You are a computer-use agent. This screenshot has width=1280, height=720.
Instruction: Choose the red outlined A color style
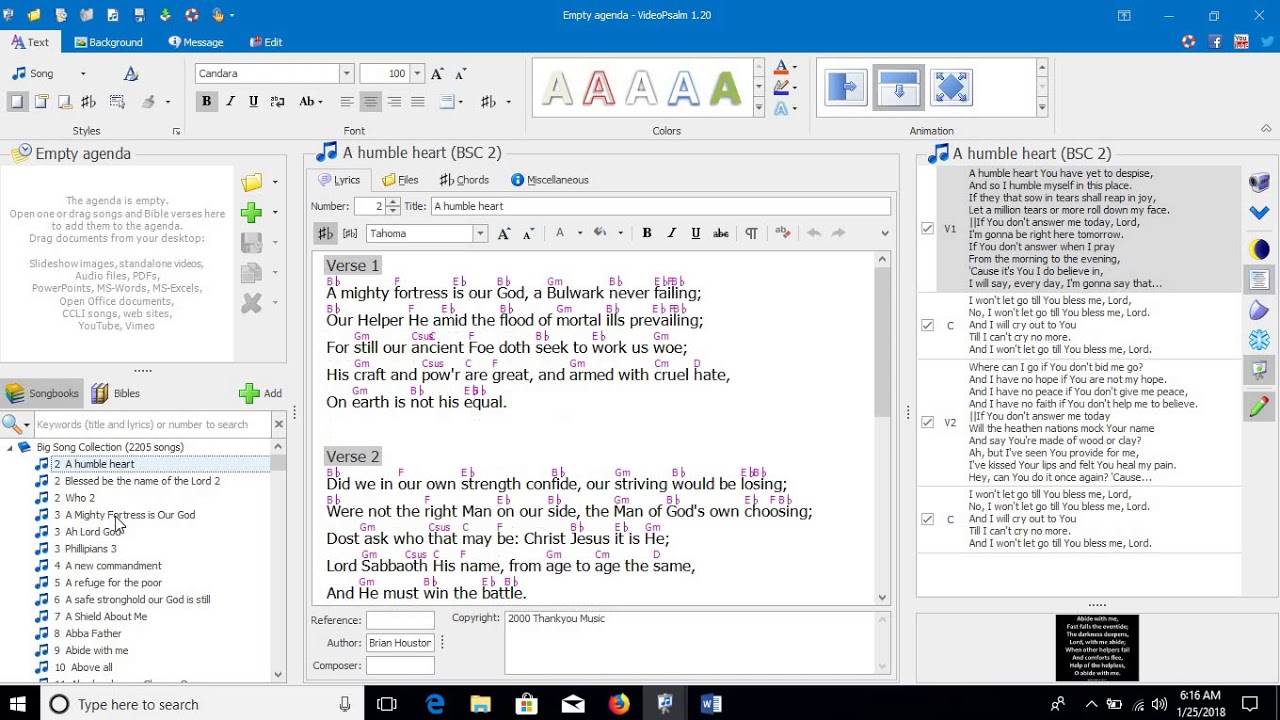598,89
